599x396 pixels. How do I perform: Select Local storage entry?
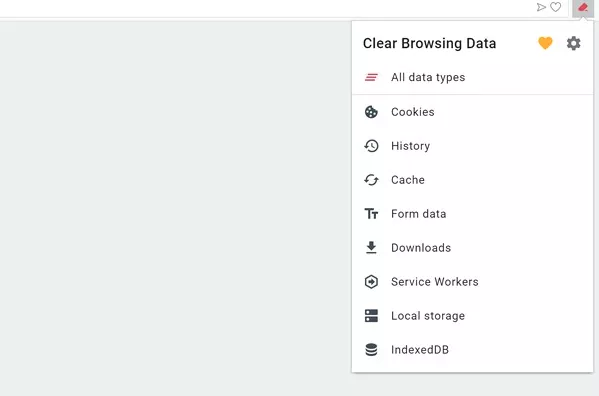(x=473, y=316)
